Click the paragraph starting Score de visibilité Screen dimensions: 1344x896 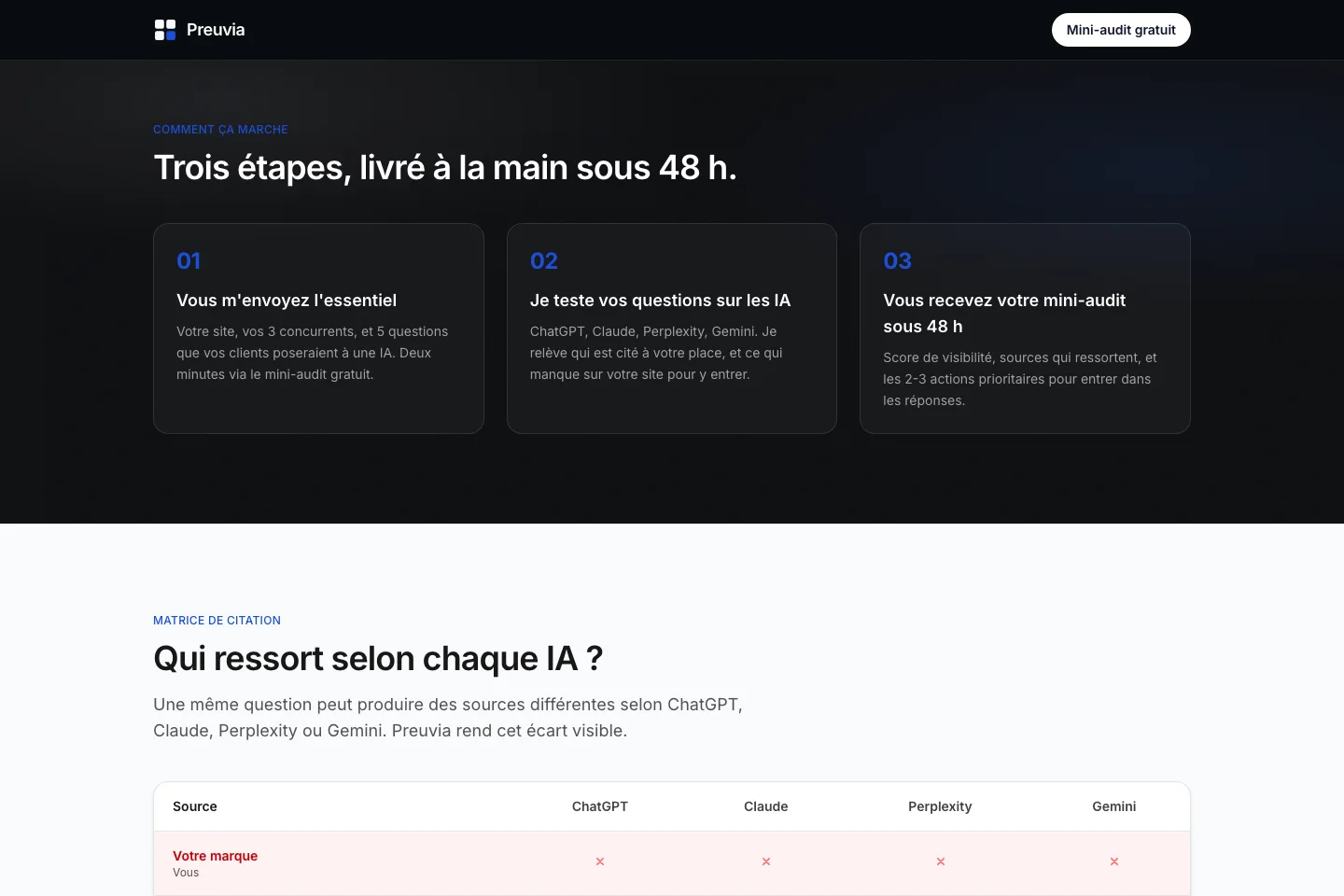pyautogui.click(x=1020, y=379)
